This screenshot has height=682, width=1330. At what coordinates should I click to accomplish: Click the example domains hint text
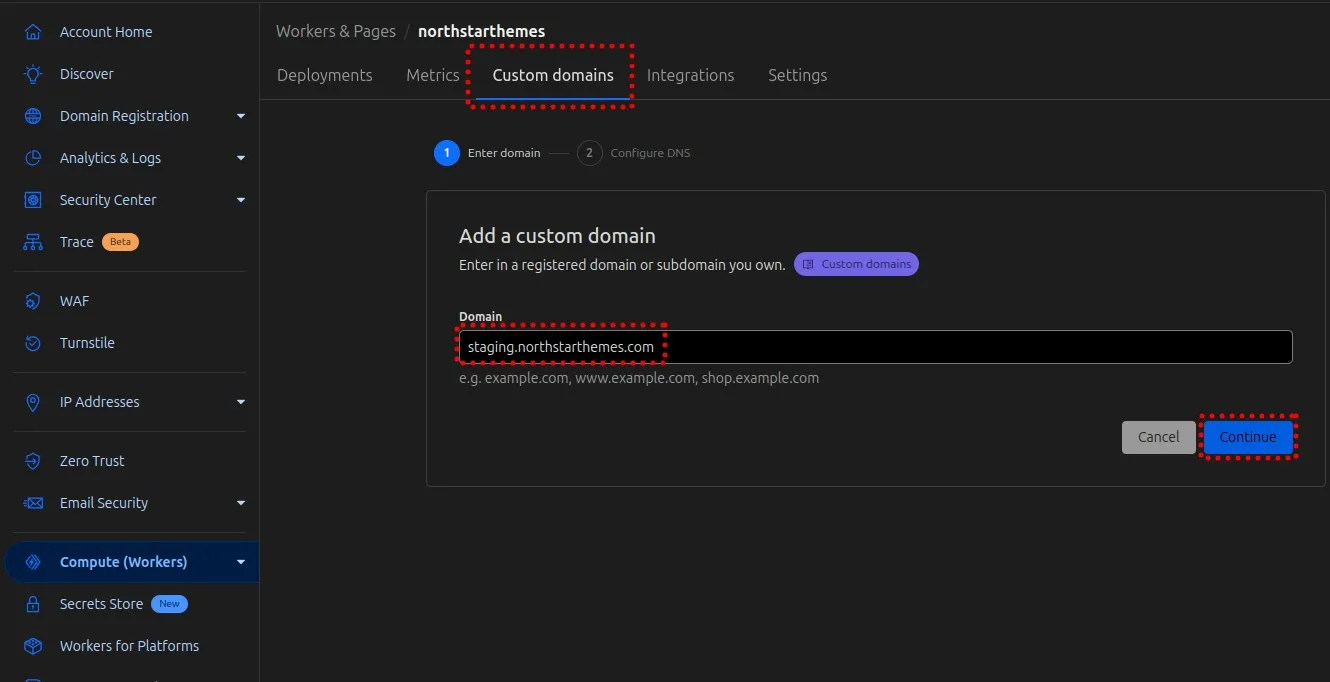point(639,378)
